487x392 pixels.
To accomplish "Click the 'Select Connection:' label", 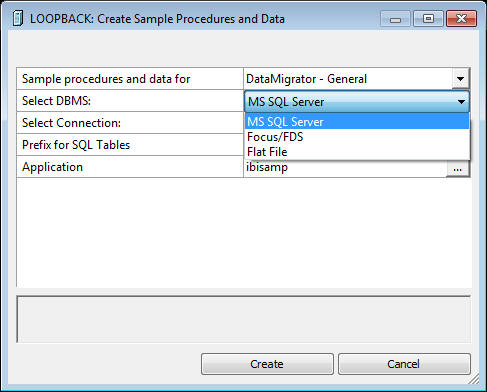I will 71,123.
